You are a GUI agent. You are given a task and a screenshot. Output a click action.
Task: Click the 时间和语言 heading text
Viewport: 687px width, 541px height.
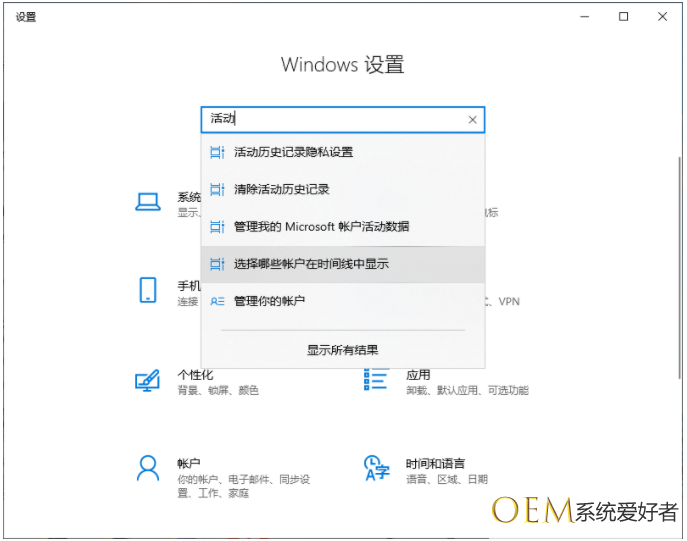435,464
